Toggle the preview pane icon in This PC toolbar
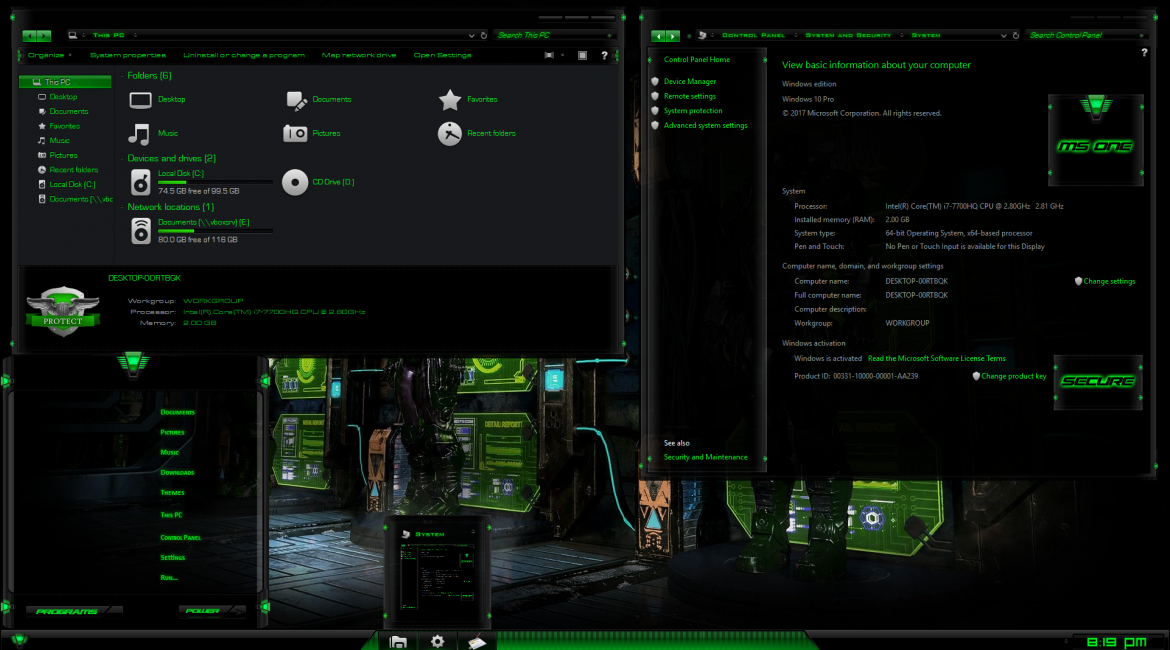Viewport: 1170px width, 650px height. (x=583, y=55)
